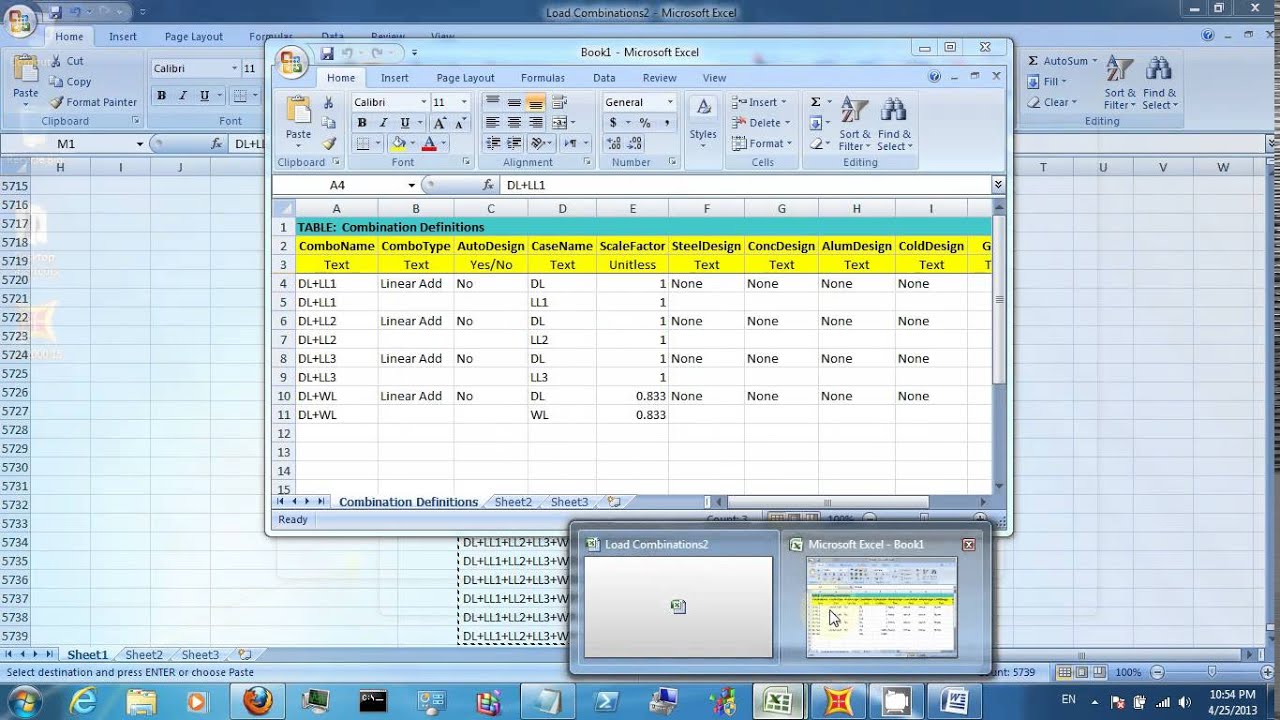Click Paste in Book1 ribbon
The image size is (1280, 720).
coord(298,118)
